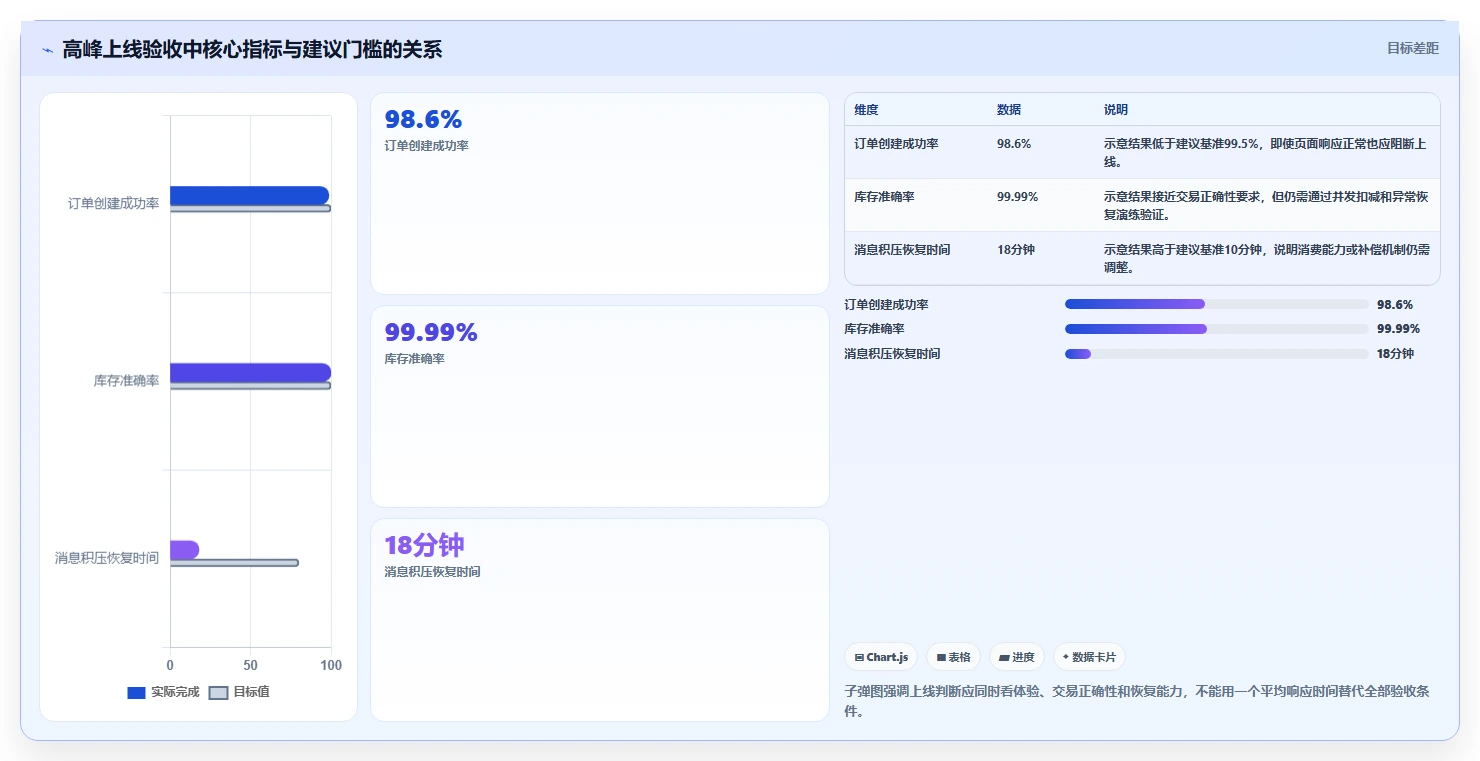1480x761 pixels.
Task: Select the 99.99% data card value
Action: pyautogui.click(x=431, y=332)
